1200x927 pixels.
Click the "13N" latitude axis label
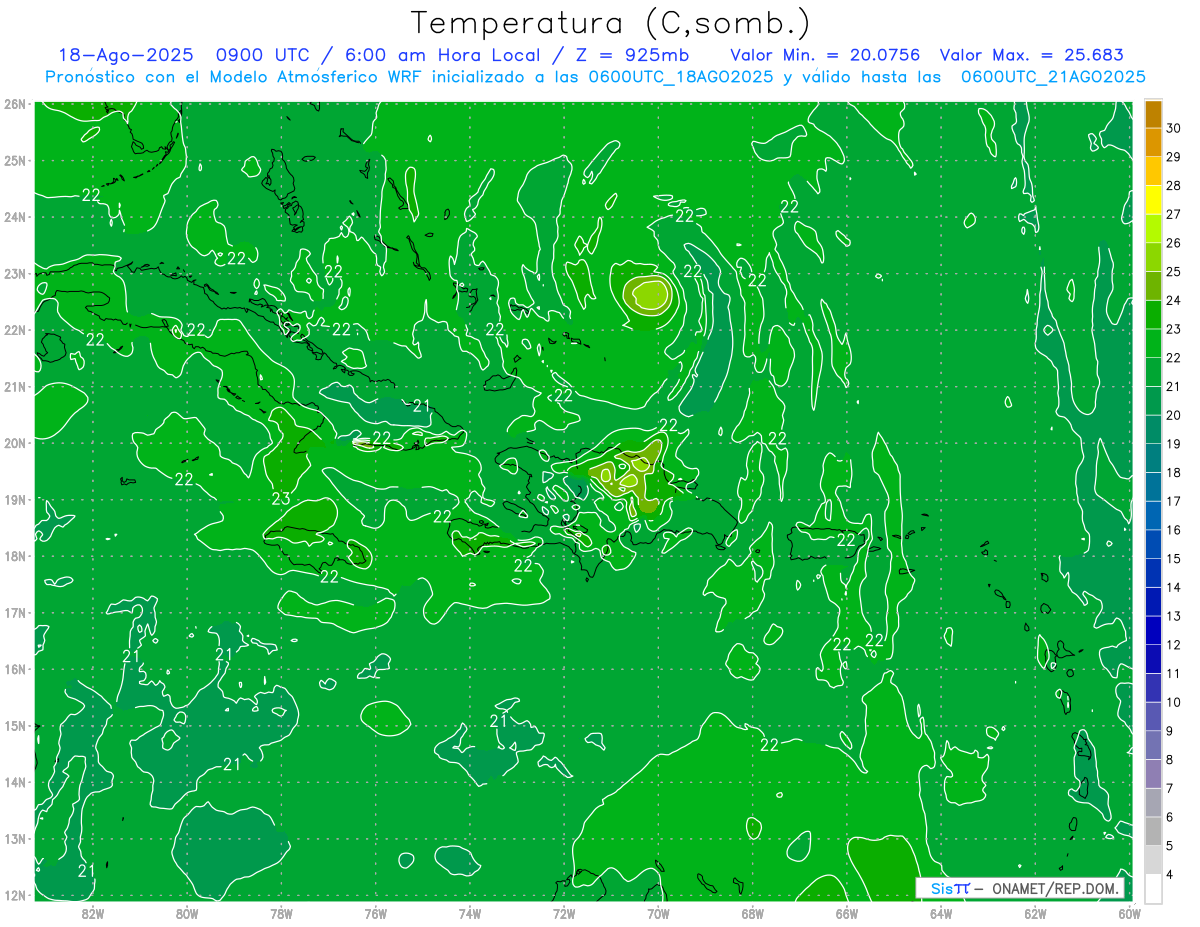15,838
